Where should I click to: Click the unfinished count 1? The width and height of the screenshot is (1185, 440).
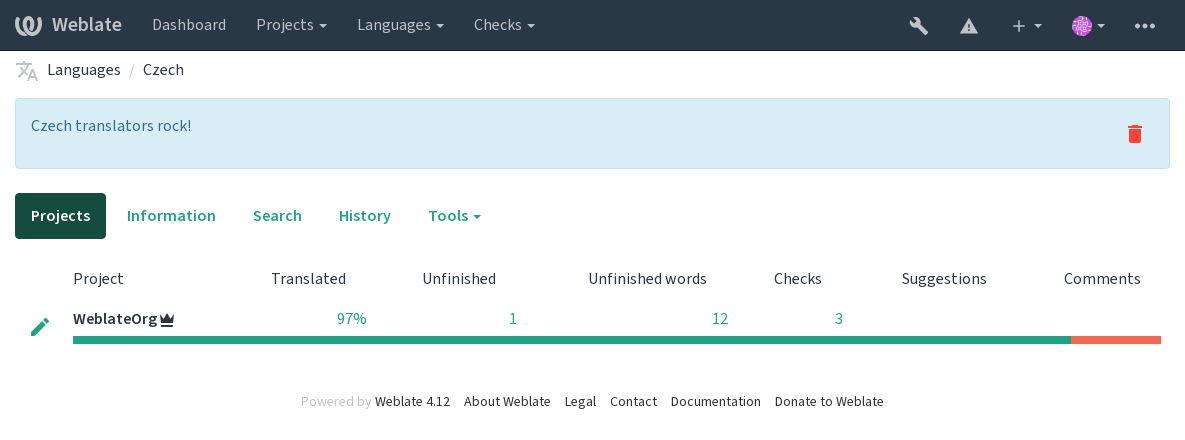coord(512,319)
